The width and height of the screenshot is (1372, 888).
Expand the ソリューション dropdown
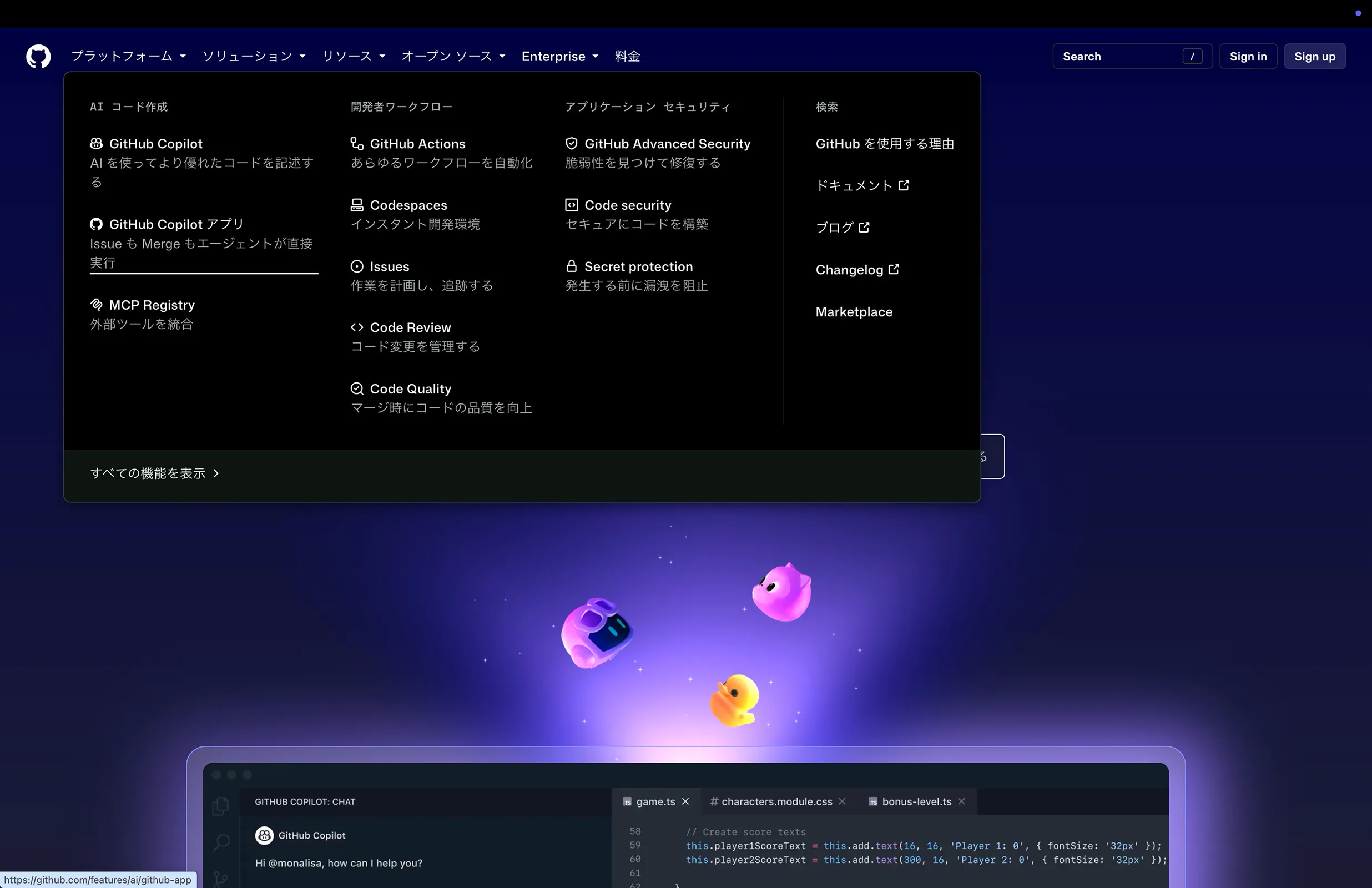tap(254, 56)
